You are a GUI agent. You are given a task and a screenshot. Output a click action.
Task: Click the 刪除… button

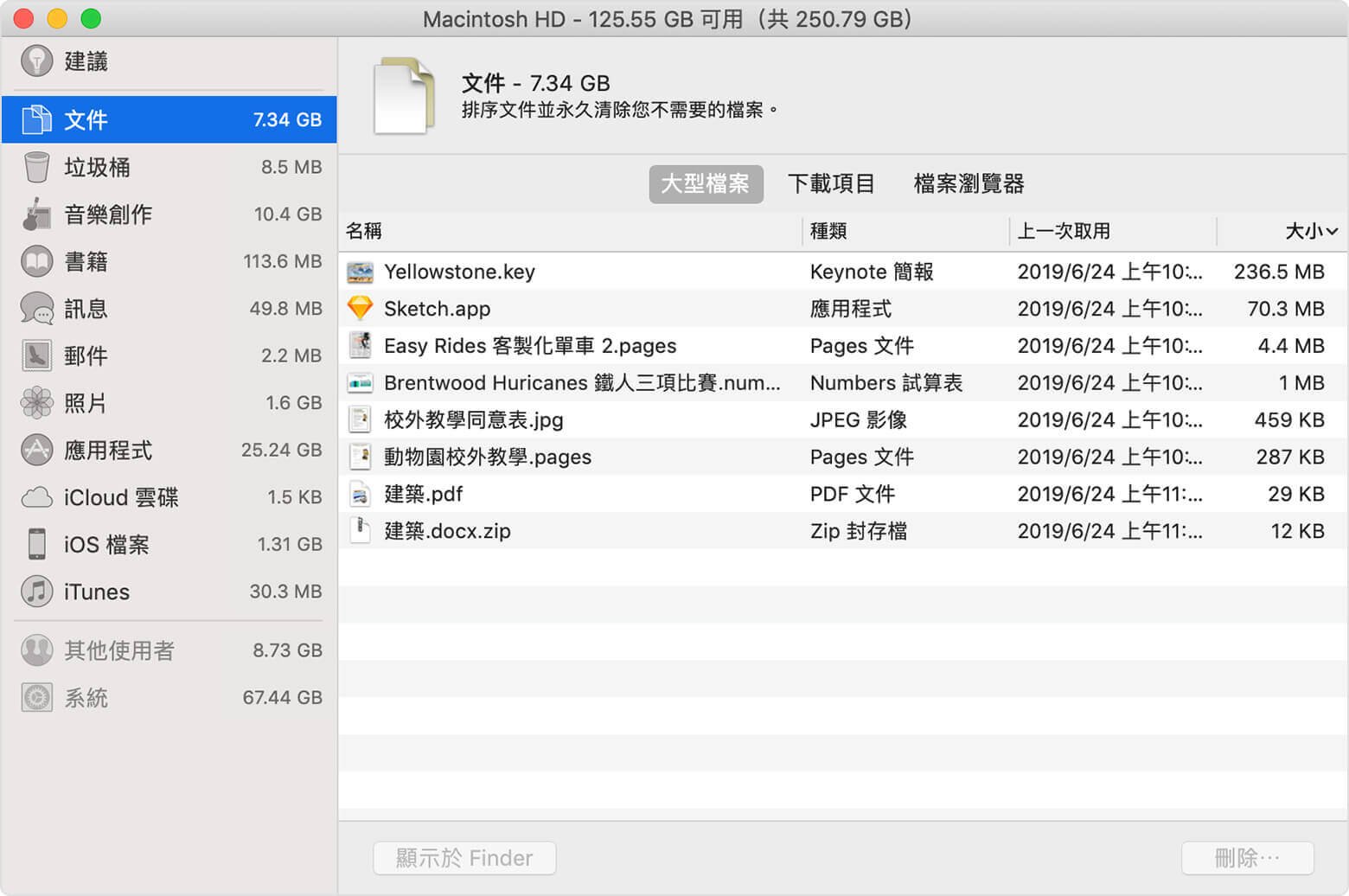[x=1247, y=858]
